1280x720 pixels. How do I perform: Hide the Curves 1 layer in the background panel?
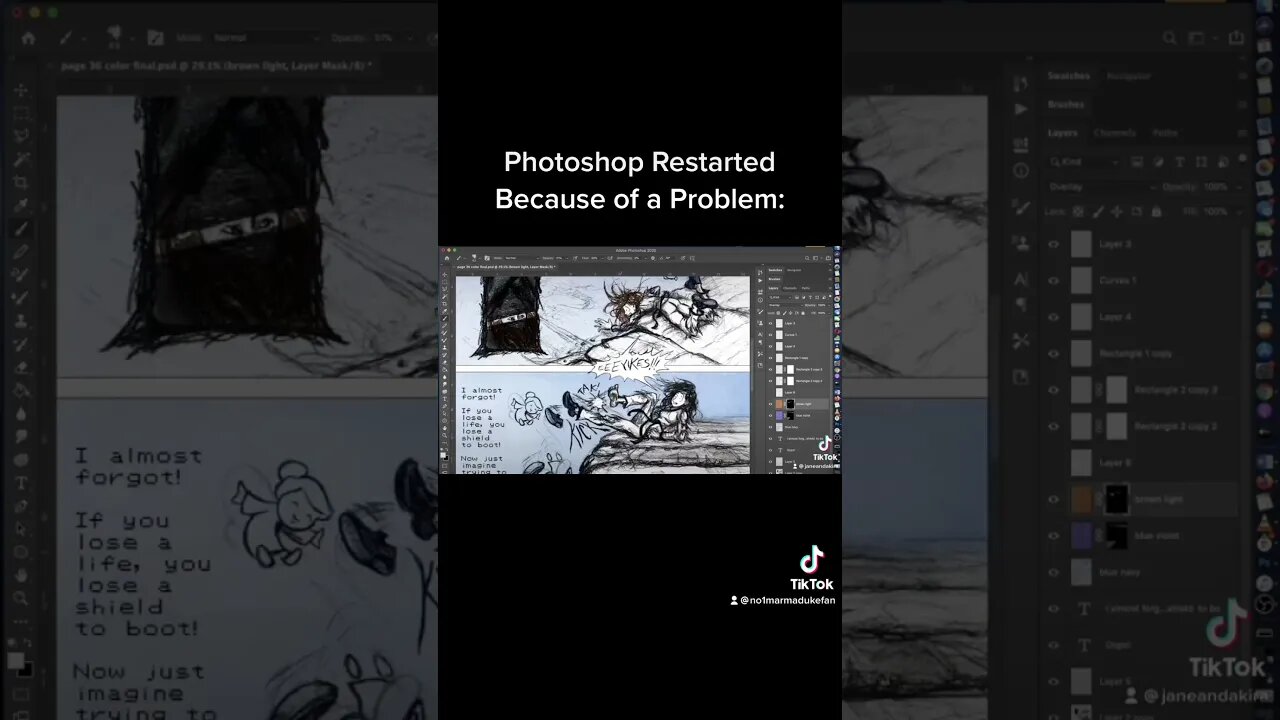pyautogui.click(x=1053, y=280)
